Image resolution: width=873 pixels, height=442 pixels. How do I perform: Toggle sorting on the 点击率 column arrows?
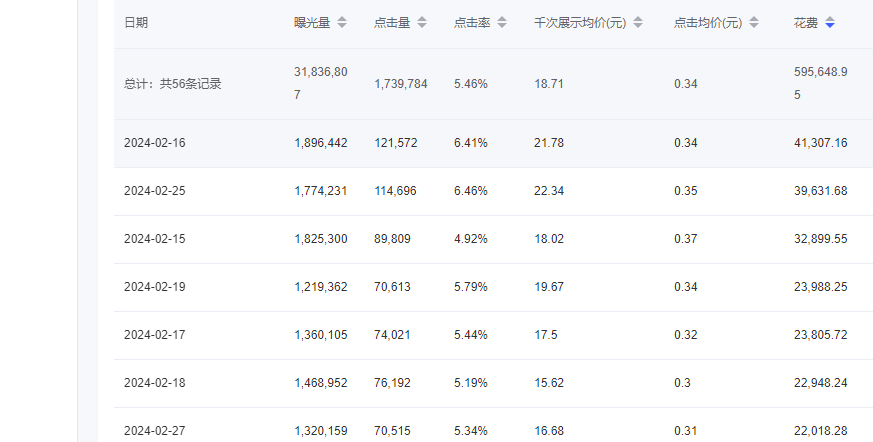[502, 23]
